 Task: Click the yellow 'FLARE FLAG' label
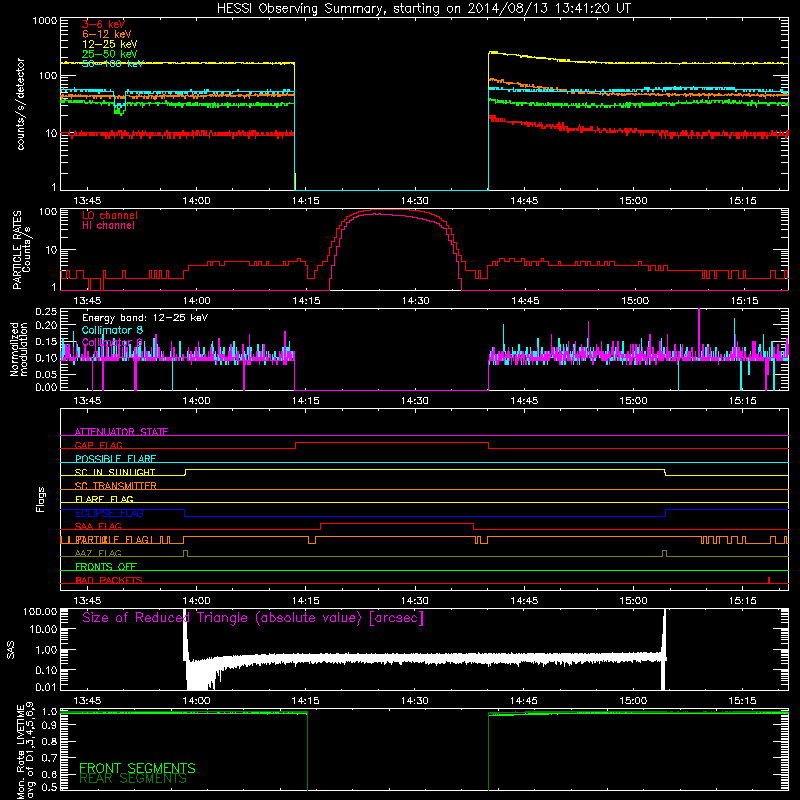(x=104, y=499)
